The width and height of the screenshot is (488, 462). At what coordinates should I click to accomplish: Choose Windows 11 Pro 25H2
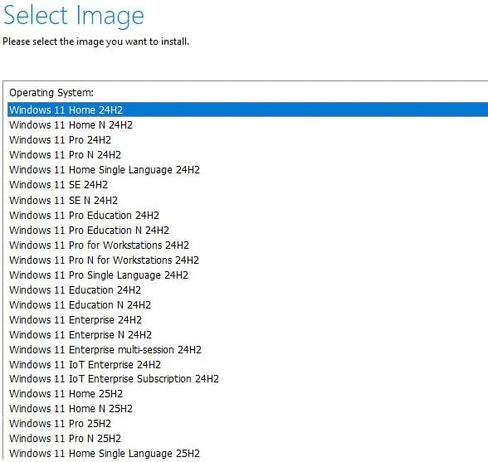click(x=60, y=424)
